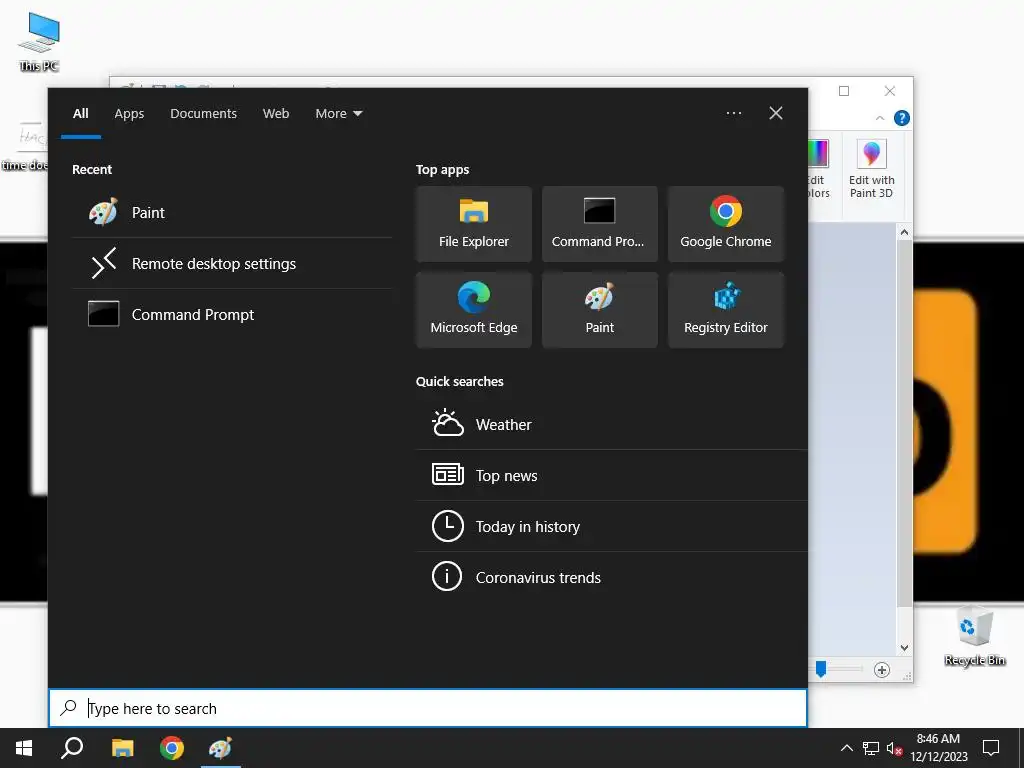1024x768 pixels.
Task: Select the Recycle Bin desktop icon
Action: click(x=974, y=636)
